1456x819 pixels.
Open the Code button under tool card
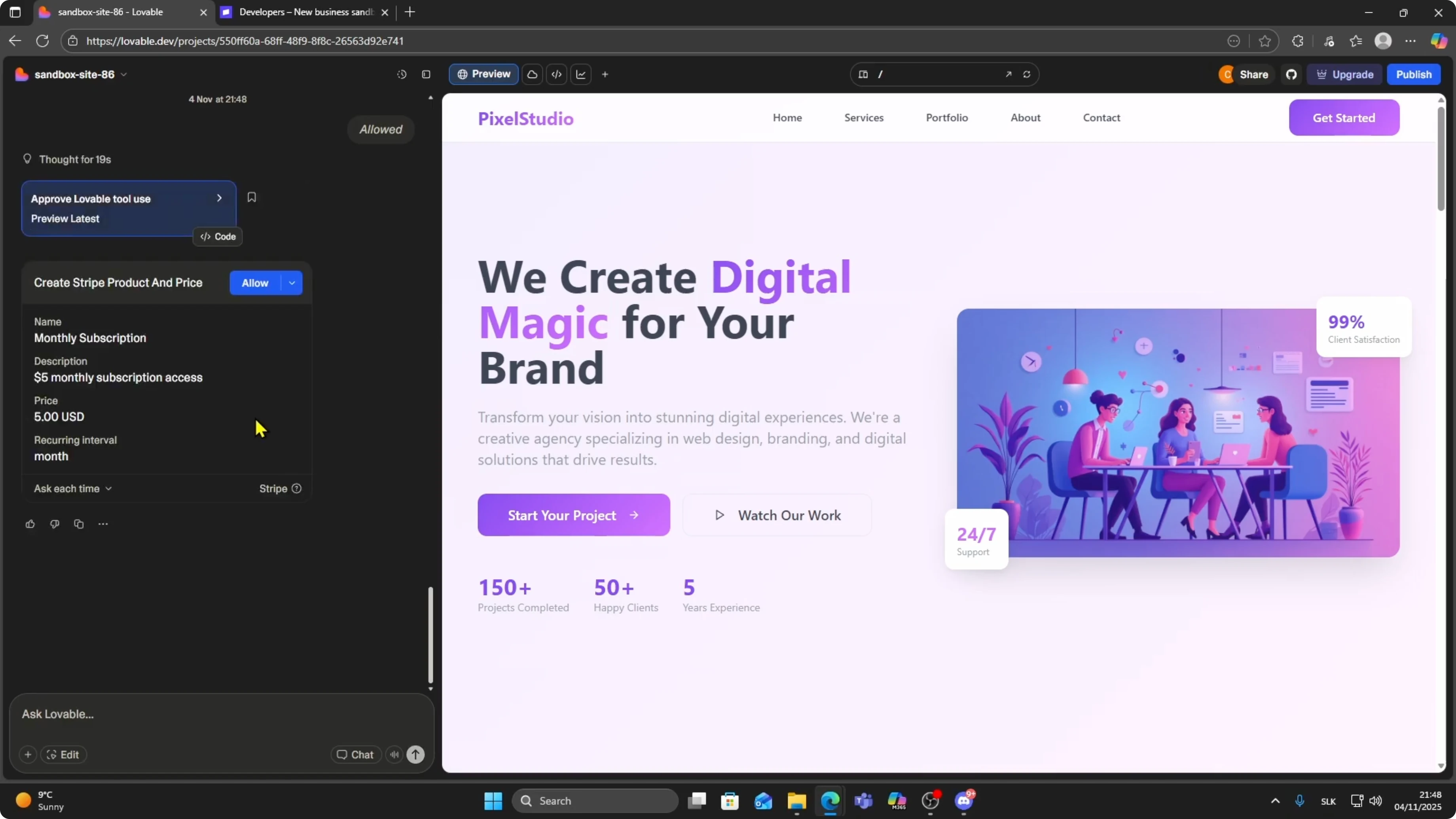(x=218, y=236)
